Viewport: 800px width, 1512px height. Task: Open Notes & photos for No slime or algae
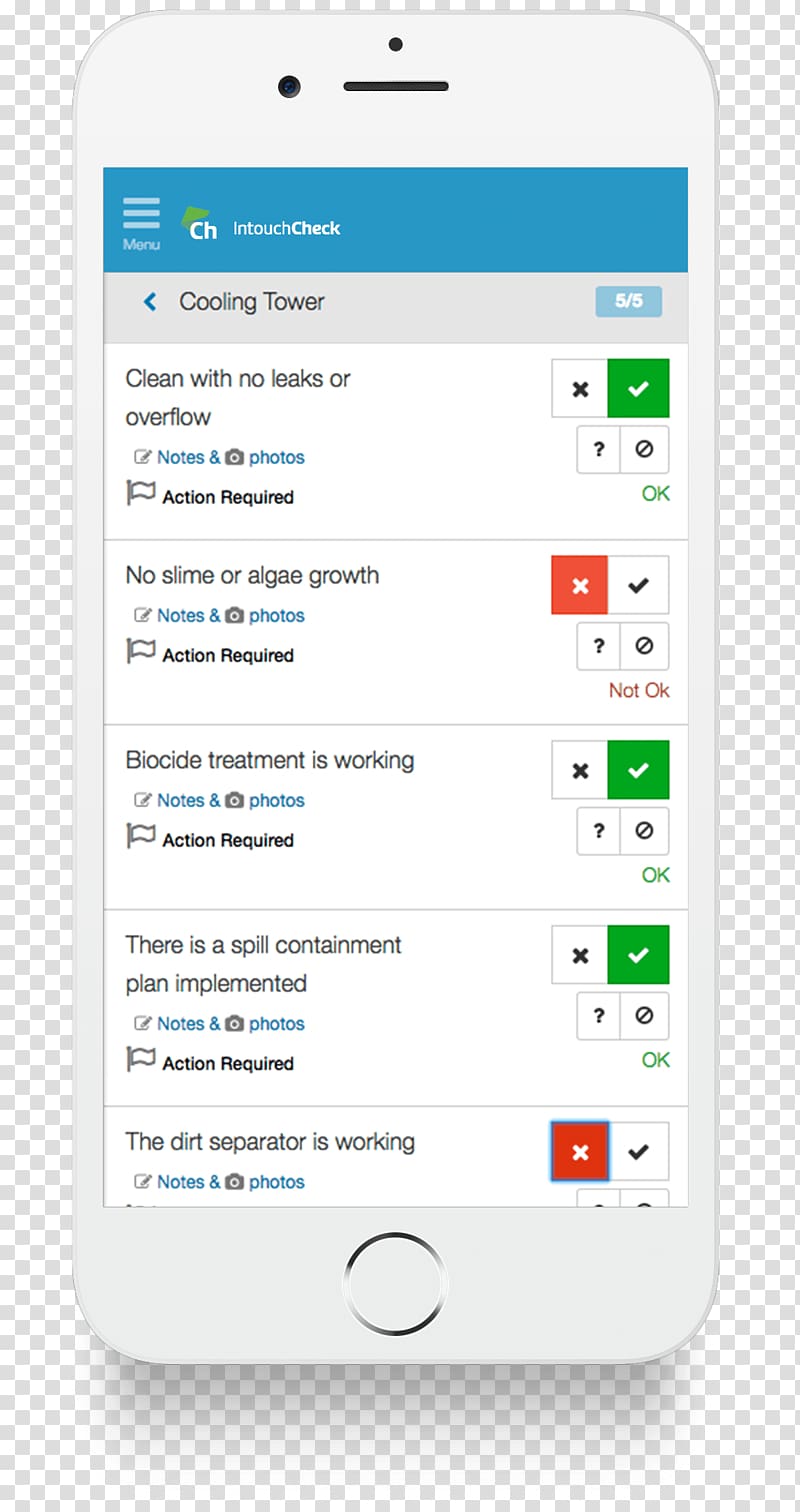[220, 615]
